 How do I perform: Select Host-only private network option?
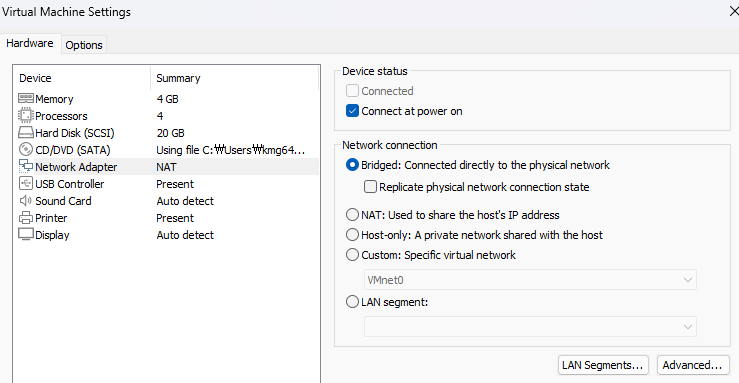[x=353, y=235]
